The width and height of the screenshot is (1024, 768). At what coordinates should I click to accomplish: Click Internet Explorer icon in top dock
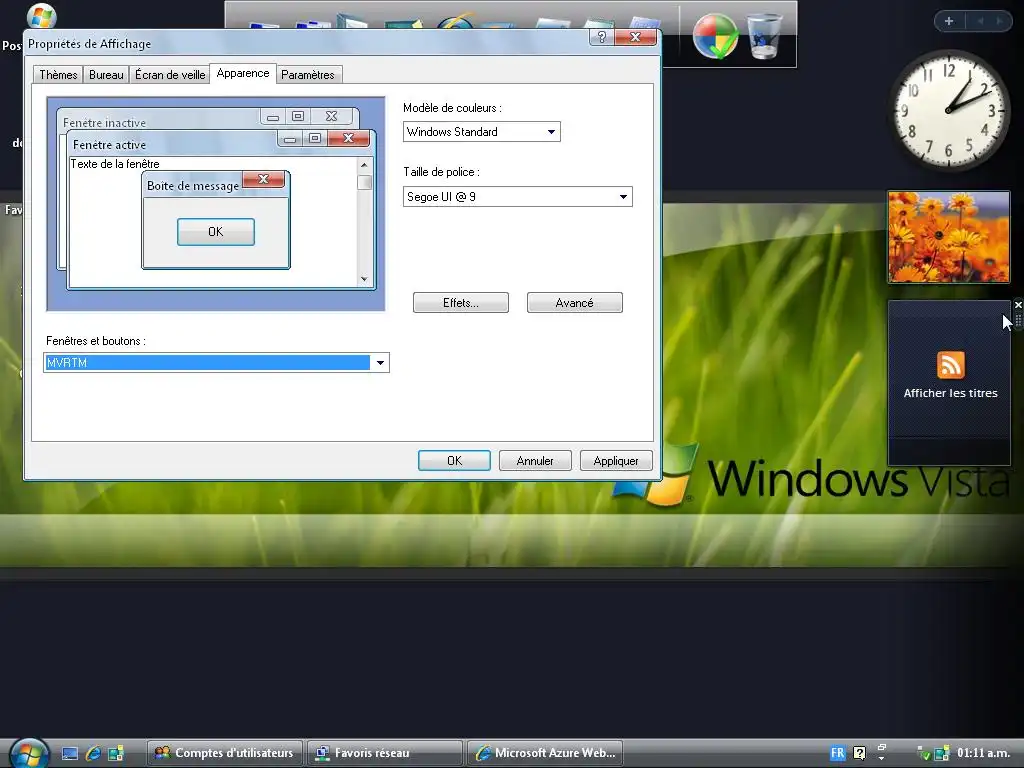pyautogui.click(x=455, y=21)
